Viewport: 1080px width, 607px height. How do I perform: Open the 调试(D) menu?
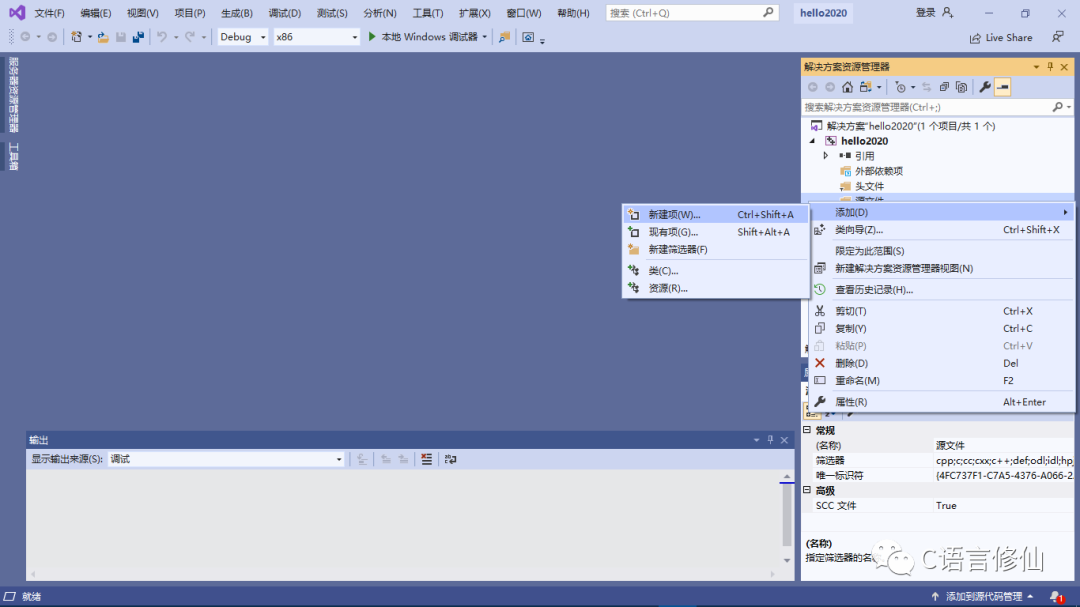pyautogui.click(x=284, y=13)
